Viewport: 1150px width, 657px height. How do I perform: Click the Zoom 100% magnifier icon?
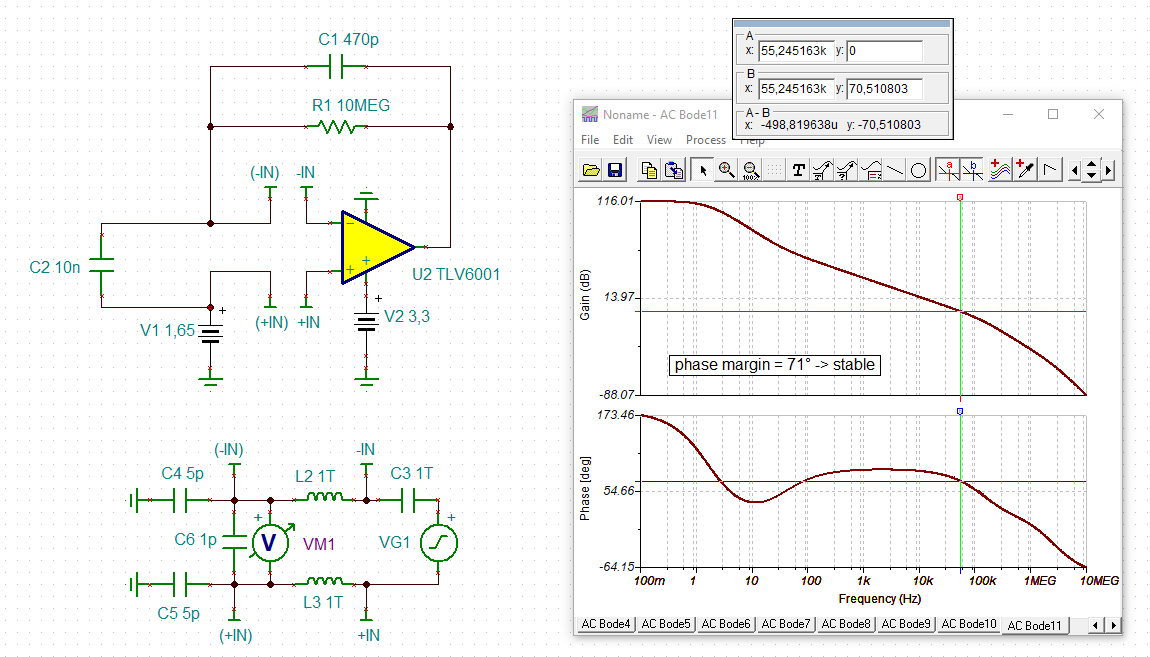pyautogui.click(x=750, y=170)
